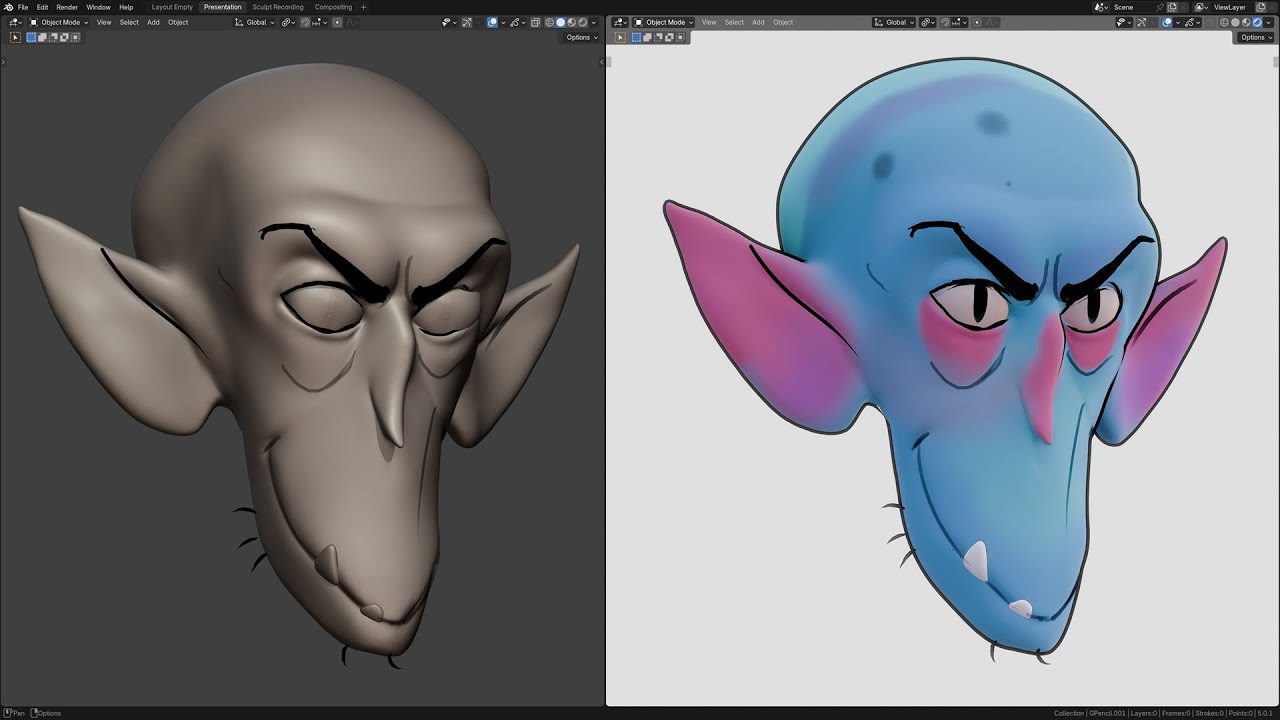Toggle snapping magnet in right viewport
Image resolution: width=1280 pixels, height=720 pixels.
[x=945, y=22]
